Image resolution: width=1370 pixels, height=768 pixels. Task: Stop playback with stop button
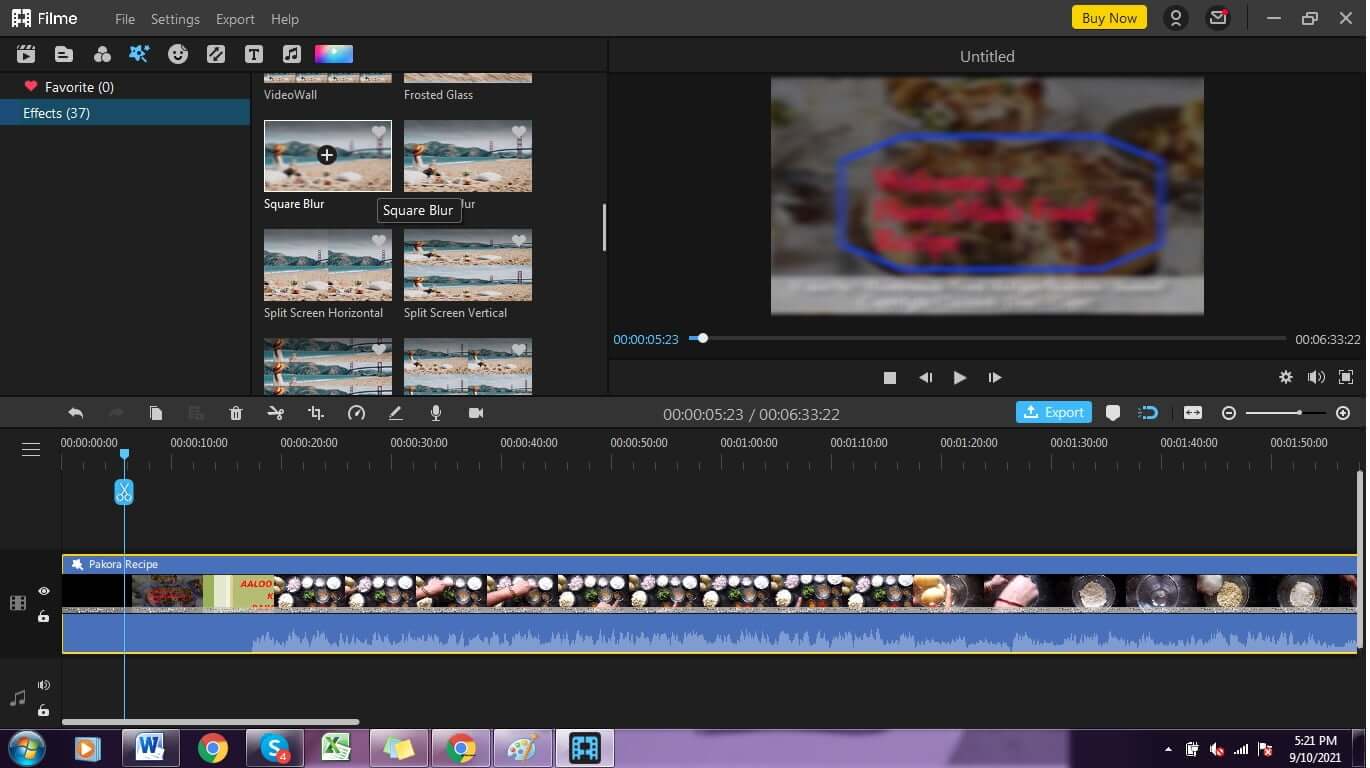click(890, 377)
